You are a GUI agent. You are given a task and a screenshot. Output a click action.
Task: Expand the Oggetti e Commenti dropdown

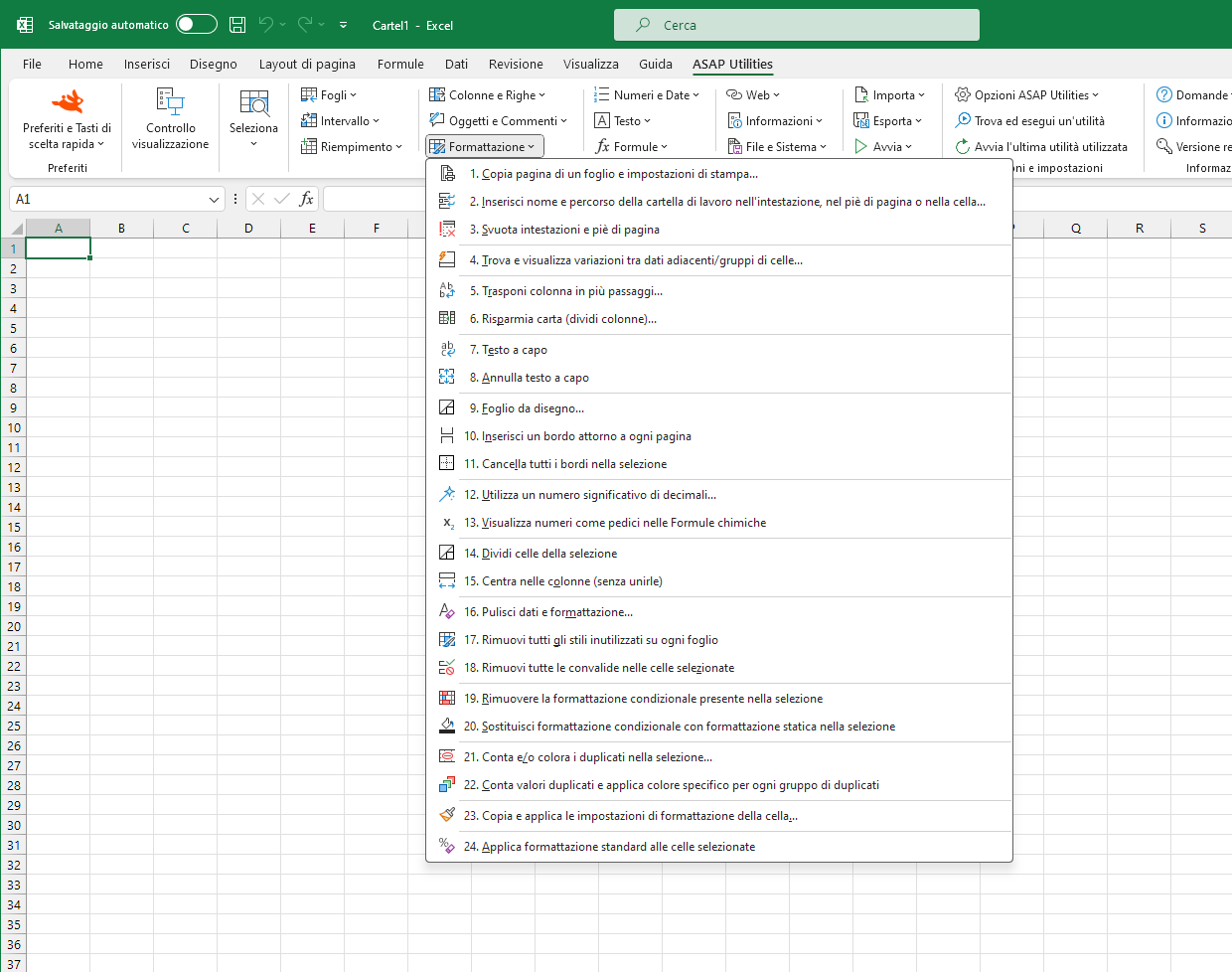(x=499, y=121)
